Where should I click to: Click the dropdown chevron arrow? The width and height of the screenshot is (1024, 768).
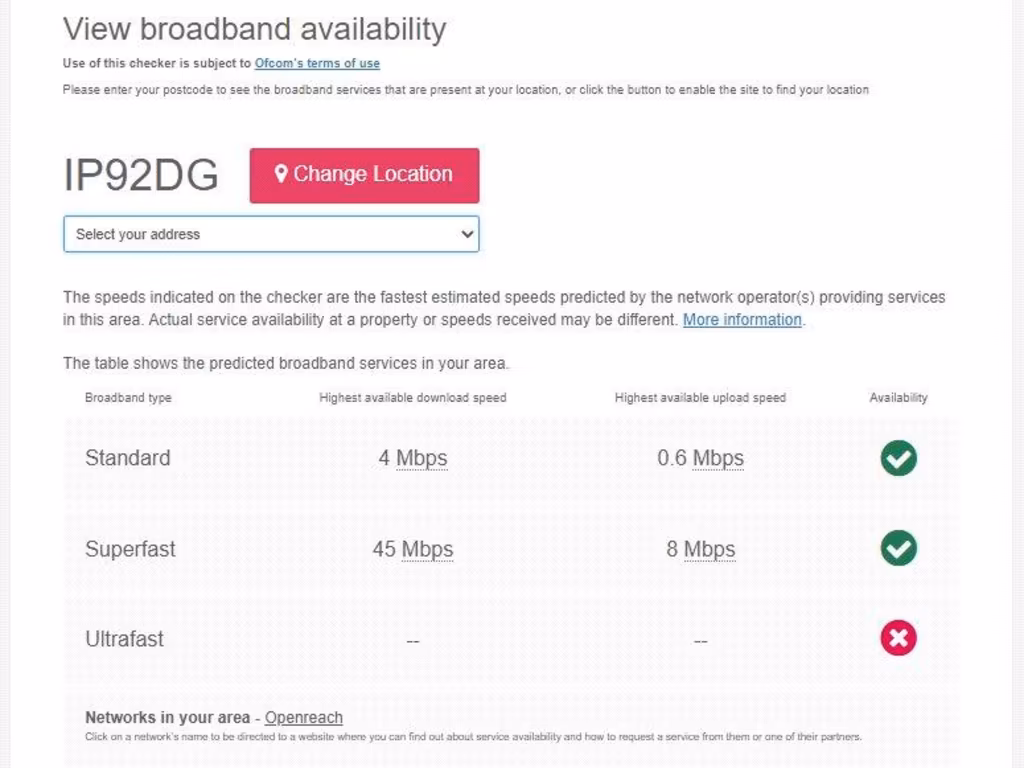[x=466, y=234]
